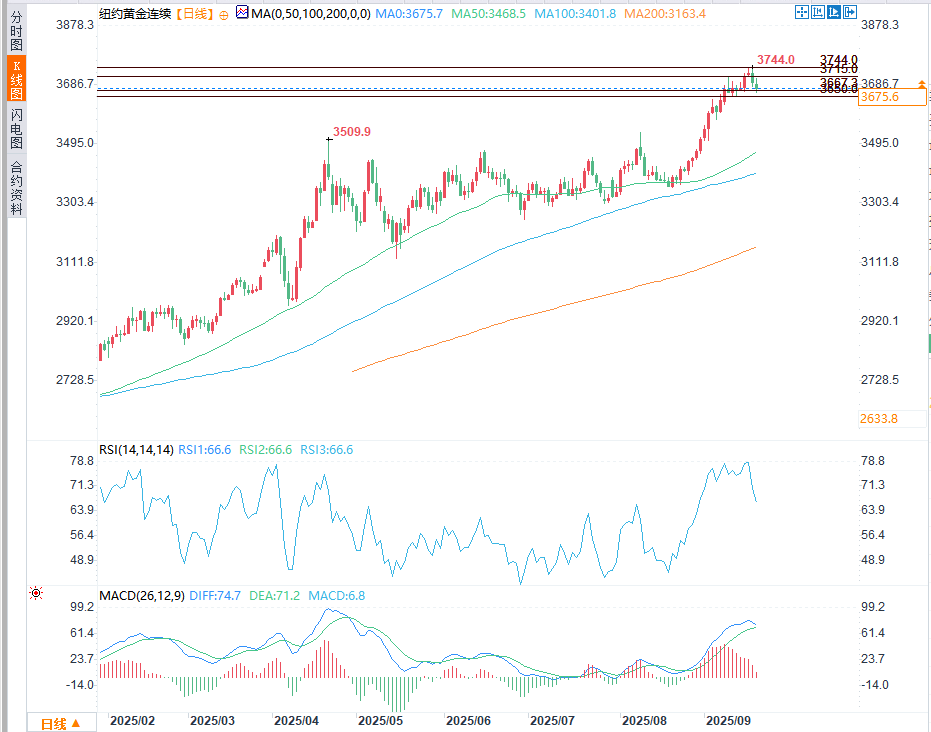Click the DIFF:74.7 value
The image size is (931, 732).
[x=215, y=595]
